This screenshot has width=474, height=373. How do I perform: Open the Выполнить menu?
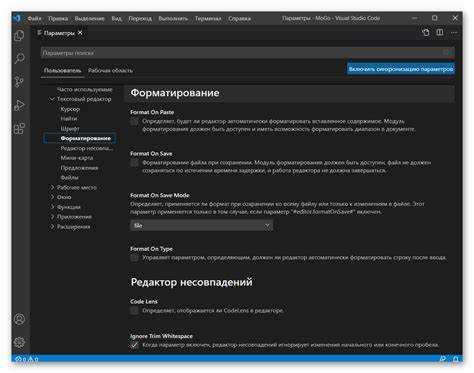173,18
